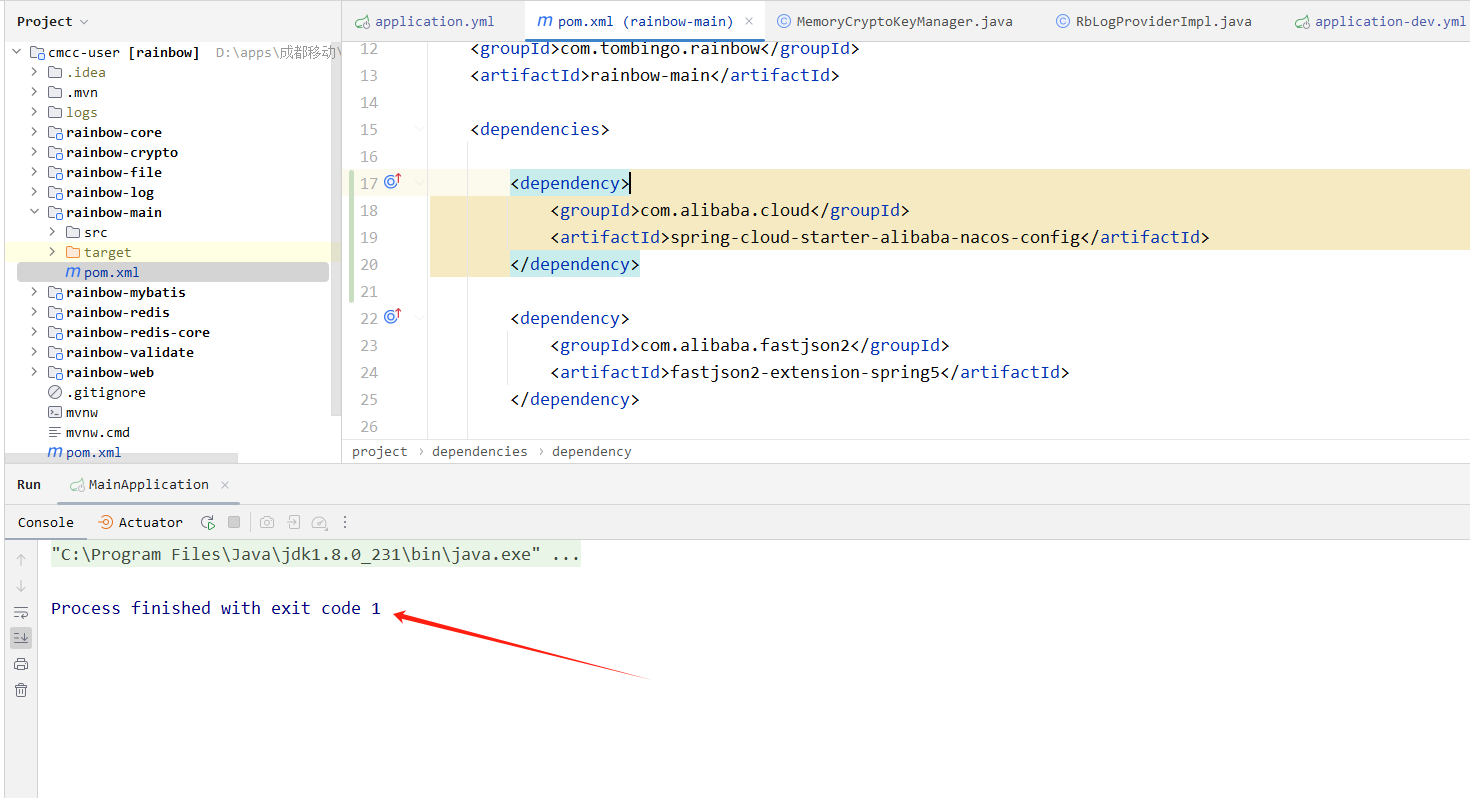The image size is (1470, 798).
Task: Click the .gitignore file icon
Action: pos(55,392)
